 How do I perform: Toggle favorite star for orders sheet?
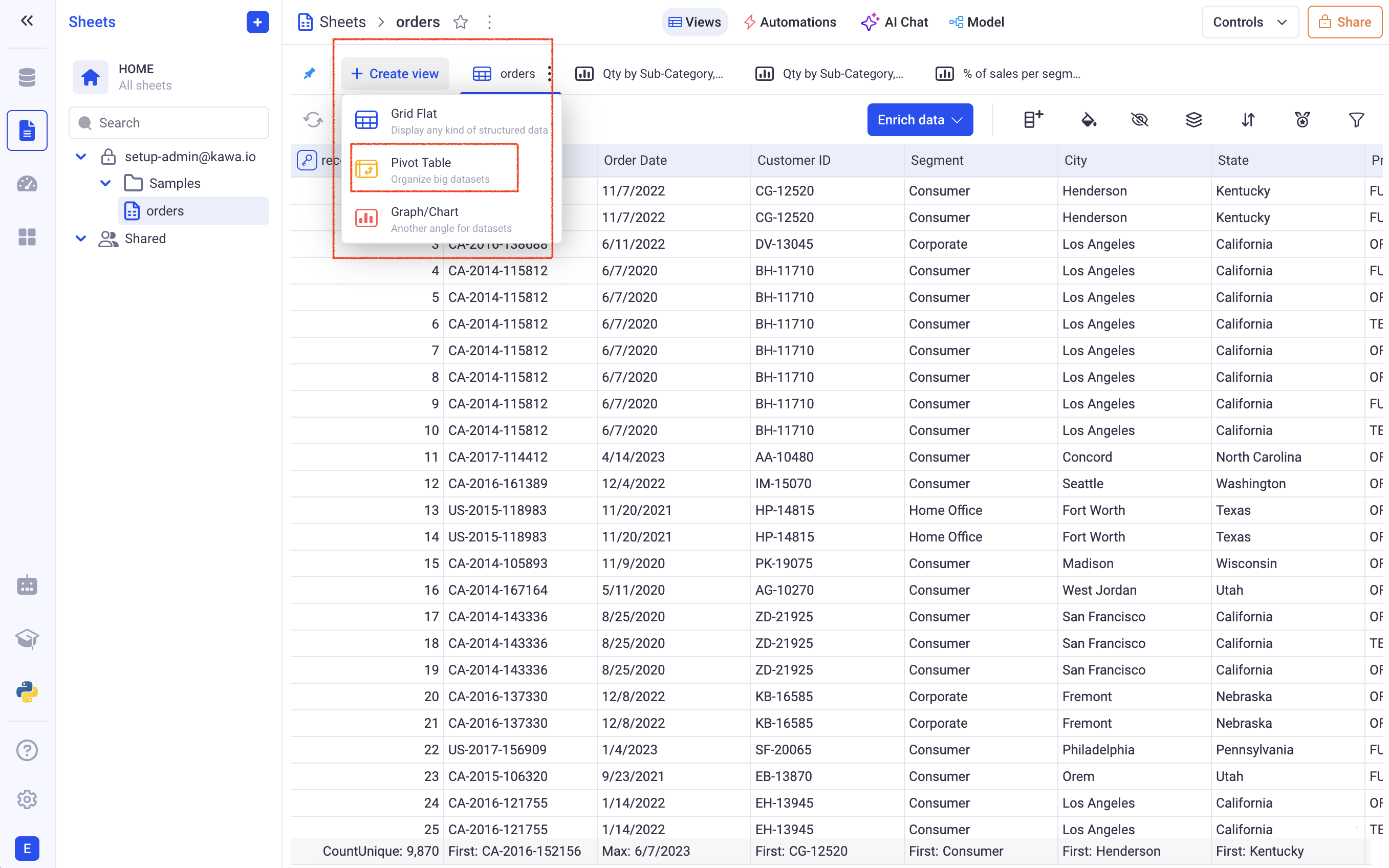tap(460, 23)
